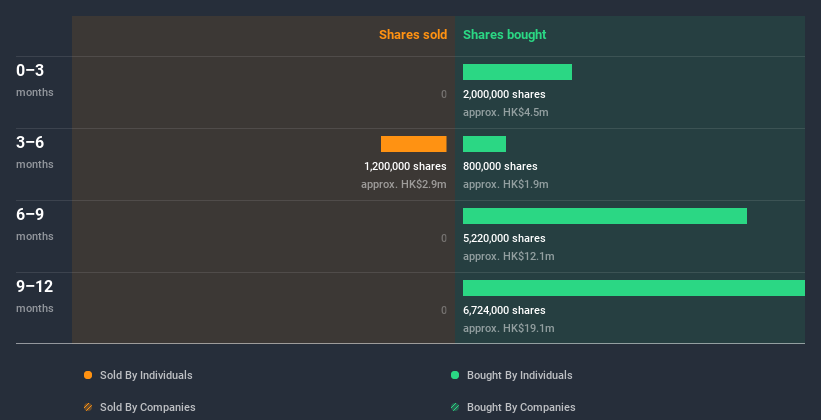Click the 5,220,000 shares bought value
The width and height of the screenshot is (821, 420).
pos(504,239)
